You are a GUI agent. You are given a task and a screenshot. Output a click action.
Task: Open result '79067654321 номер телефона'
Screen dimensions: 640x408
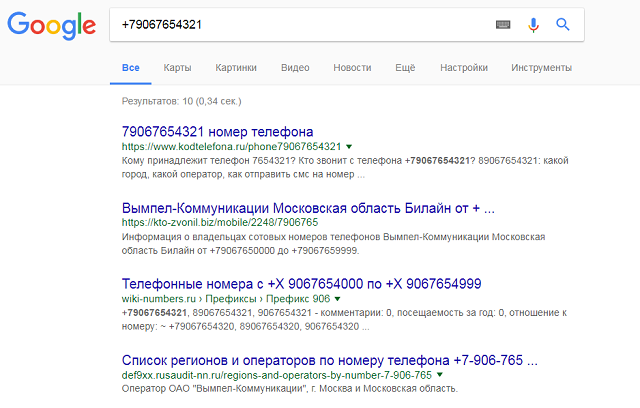click(218, 132)
